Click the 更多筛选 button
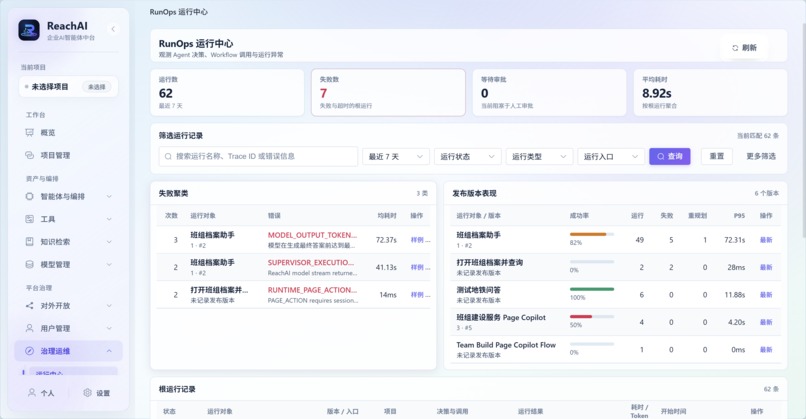 pos(761,156)
